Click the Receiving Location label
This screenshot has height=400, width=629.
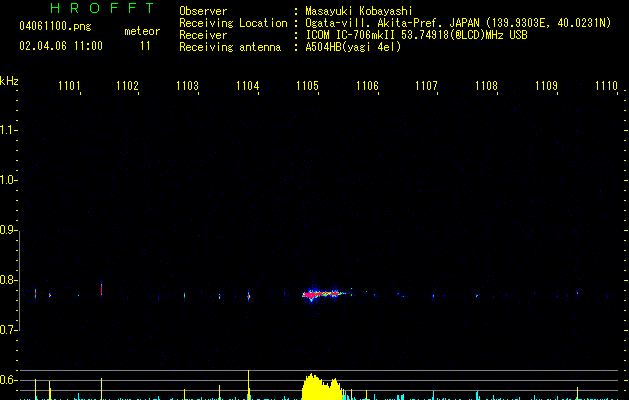(x=233, y=23)
